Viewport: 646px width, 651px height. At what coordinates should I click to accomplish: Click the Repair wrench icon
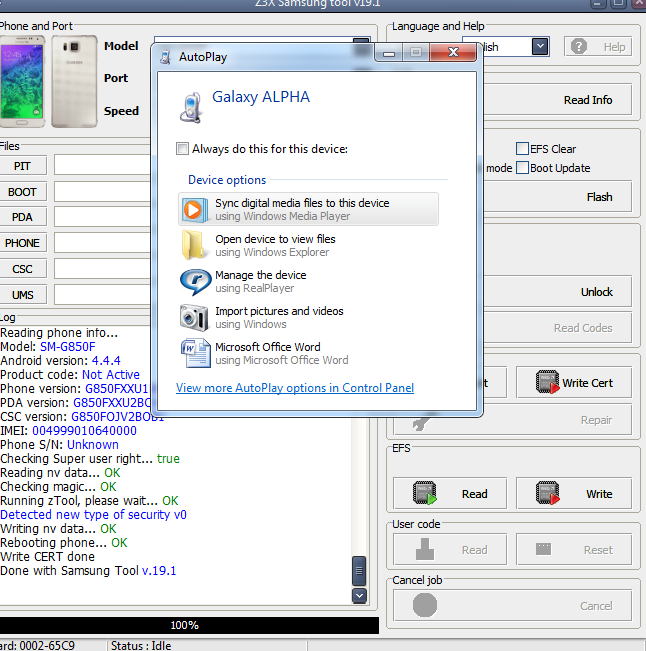click(x=419, y=423)
